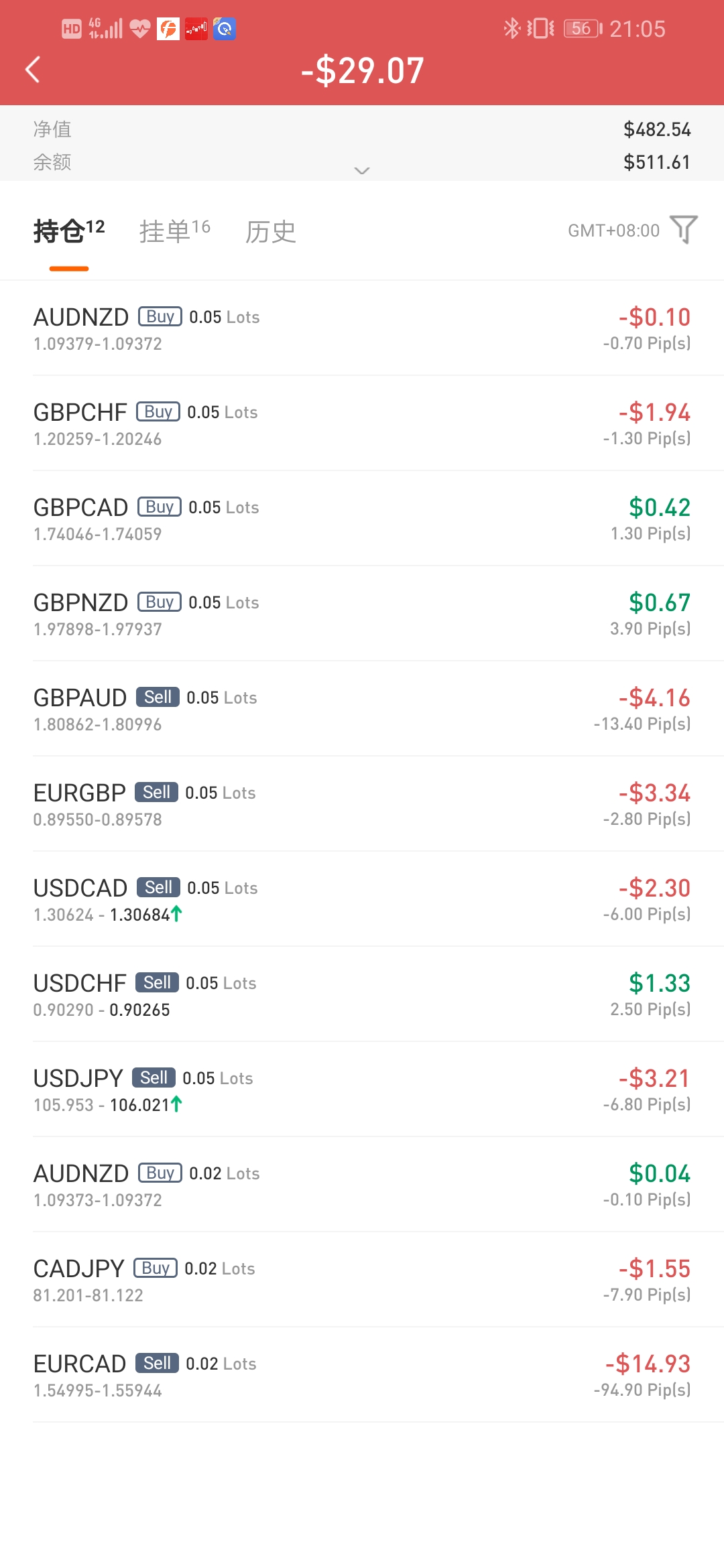Select the 持仓 positions tab

(69, 231)
